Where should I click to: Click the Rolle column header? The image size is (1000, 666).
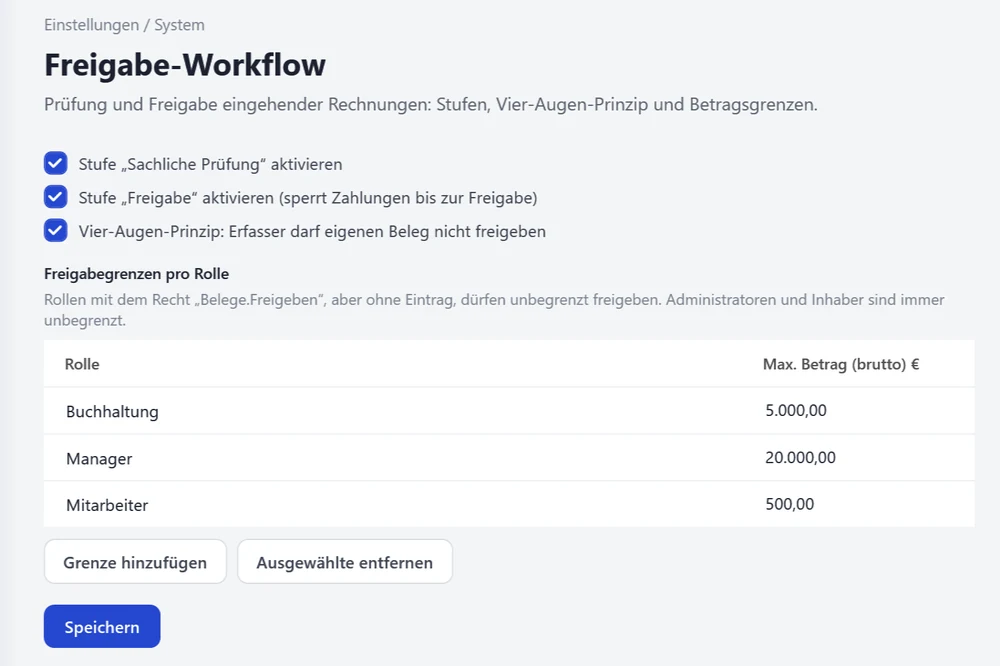pyautogui.click(x=82, y=364)
